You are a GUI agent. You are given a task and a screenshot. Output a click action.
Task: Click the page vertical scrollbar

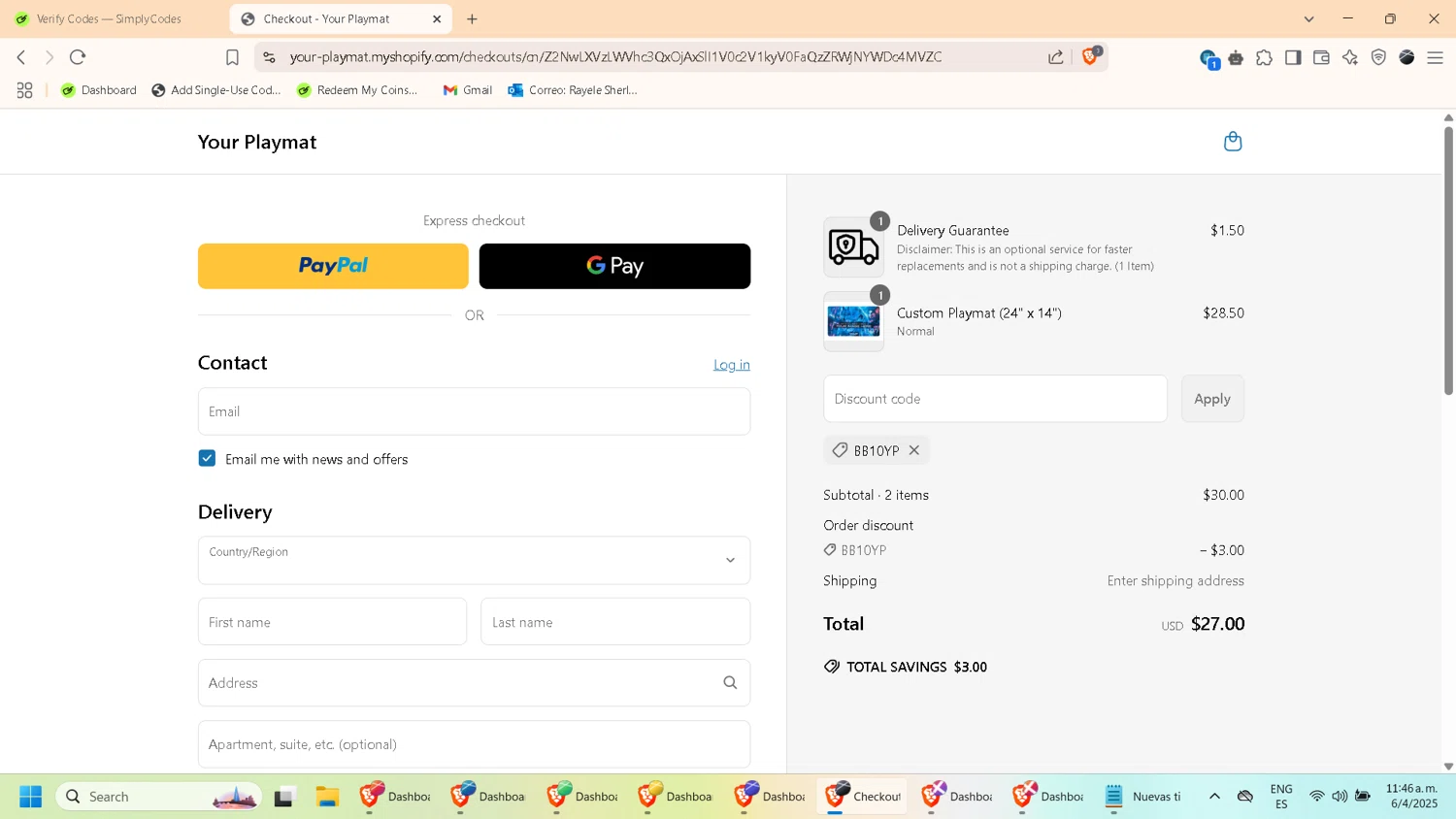(1448, 262)
